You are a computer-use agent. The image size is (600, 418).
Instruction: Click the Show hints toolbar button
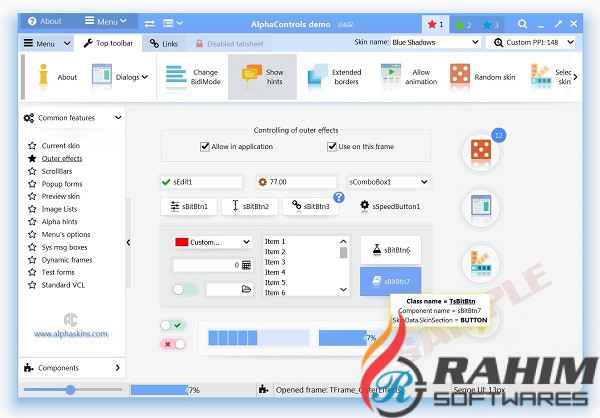pos(262,77)
